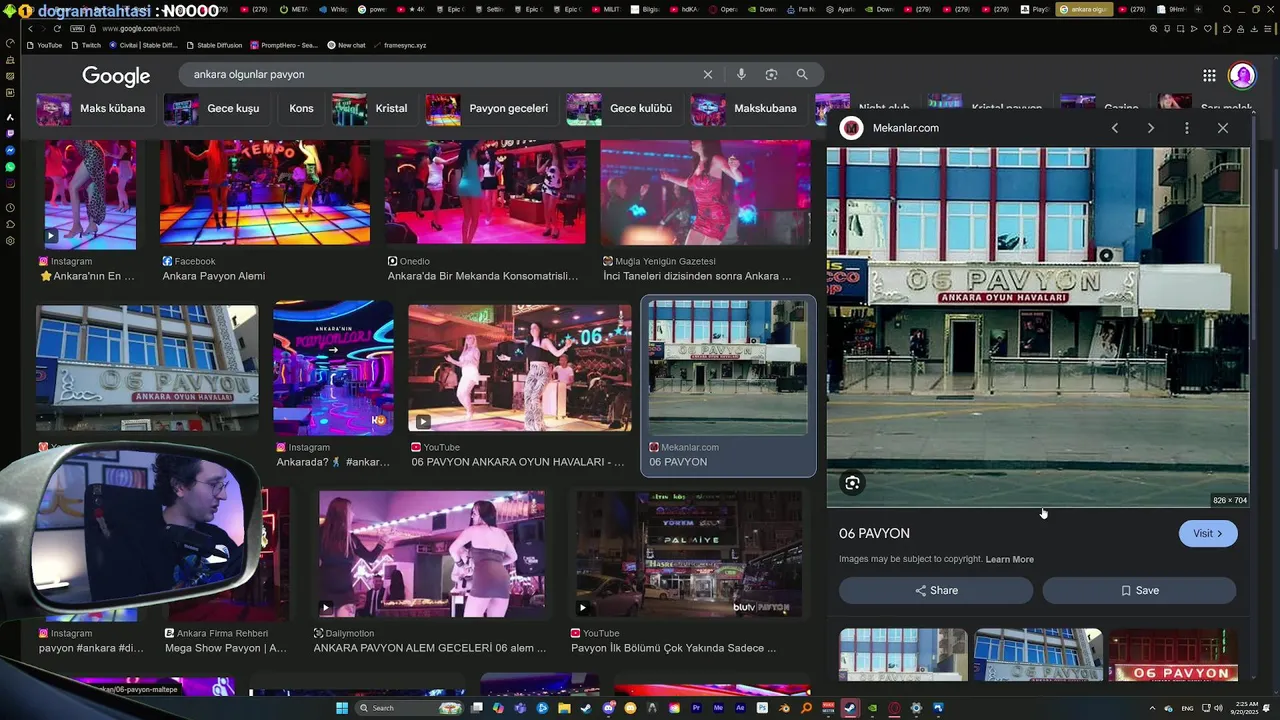Open the New chat bookmark
Image resolution: width=1280 pixels, height=720 pixels.
(x=346, y=45)
